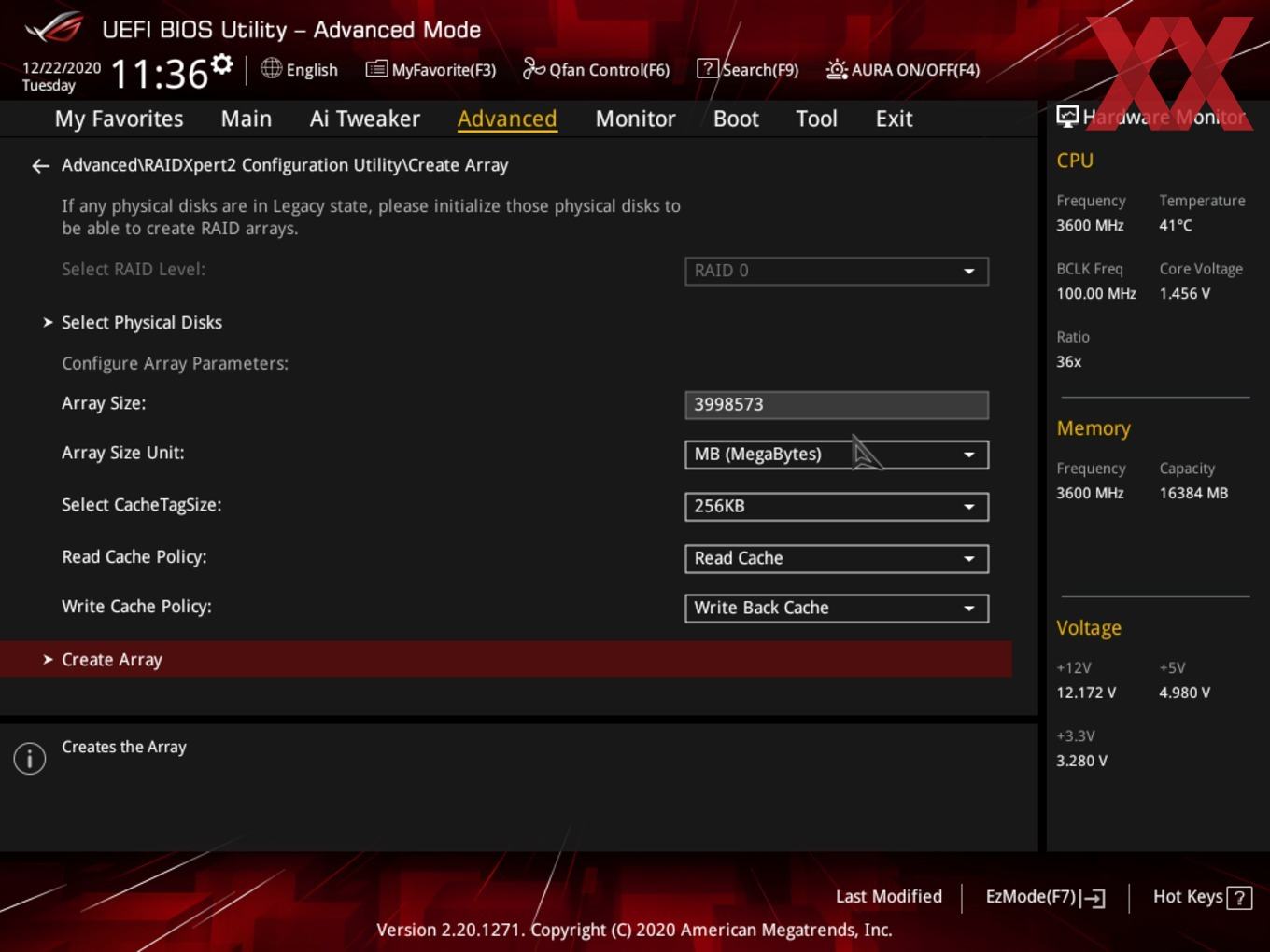This screenshot has width=1270, height=952.
Task: Click the AURA light bulb icon
Action: point(837,69)
